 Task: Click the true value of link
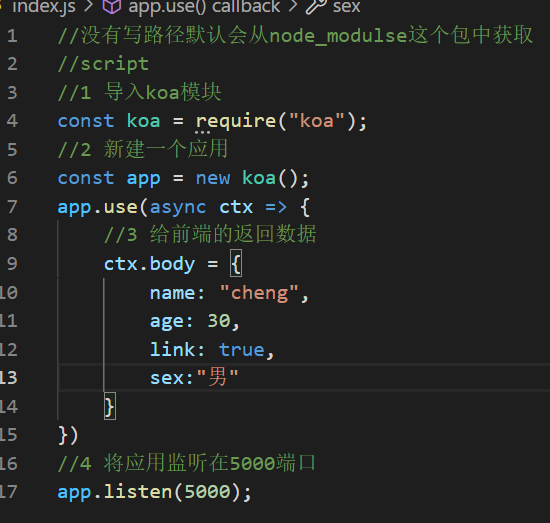[242, 350]
